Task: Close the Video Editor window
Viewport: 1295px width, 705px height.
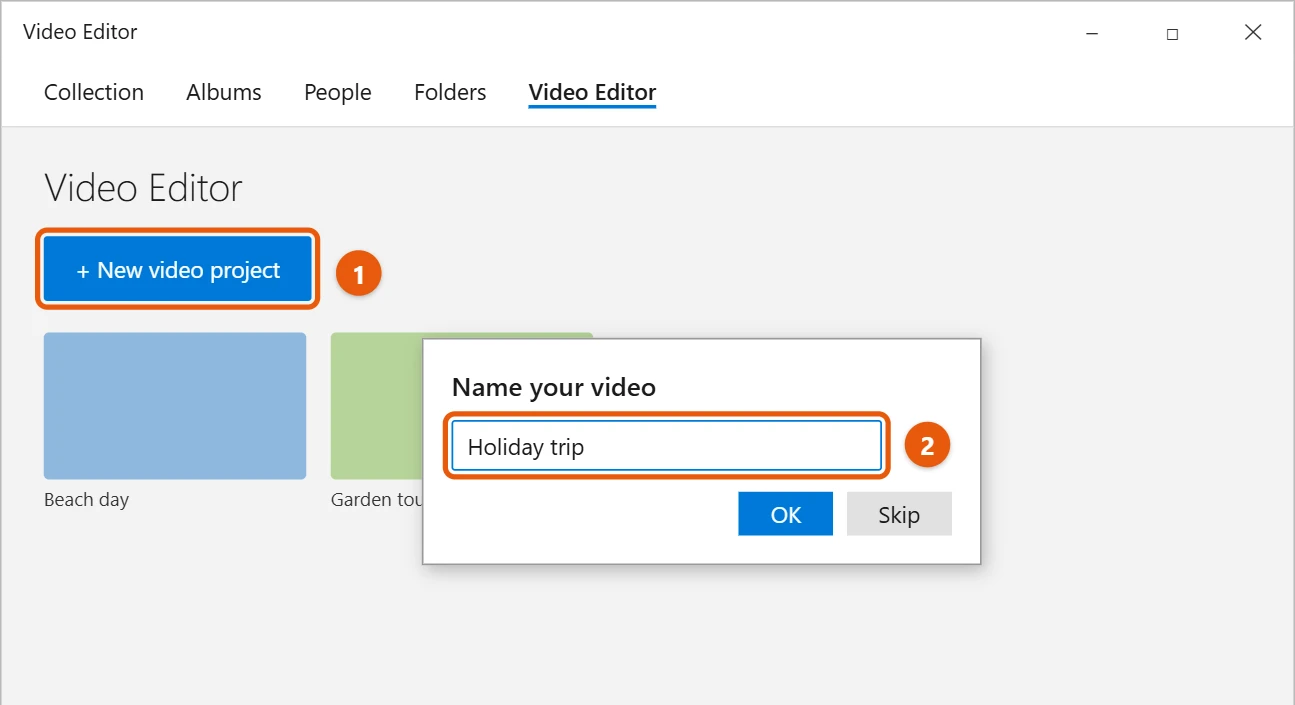Action: click(x=1253, y=33)
